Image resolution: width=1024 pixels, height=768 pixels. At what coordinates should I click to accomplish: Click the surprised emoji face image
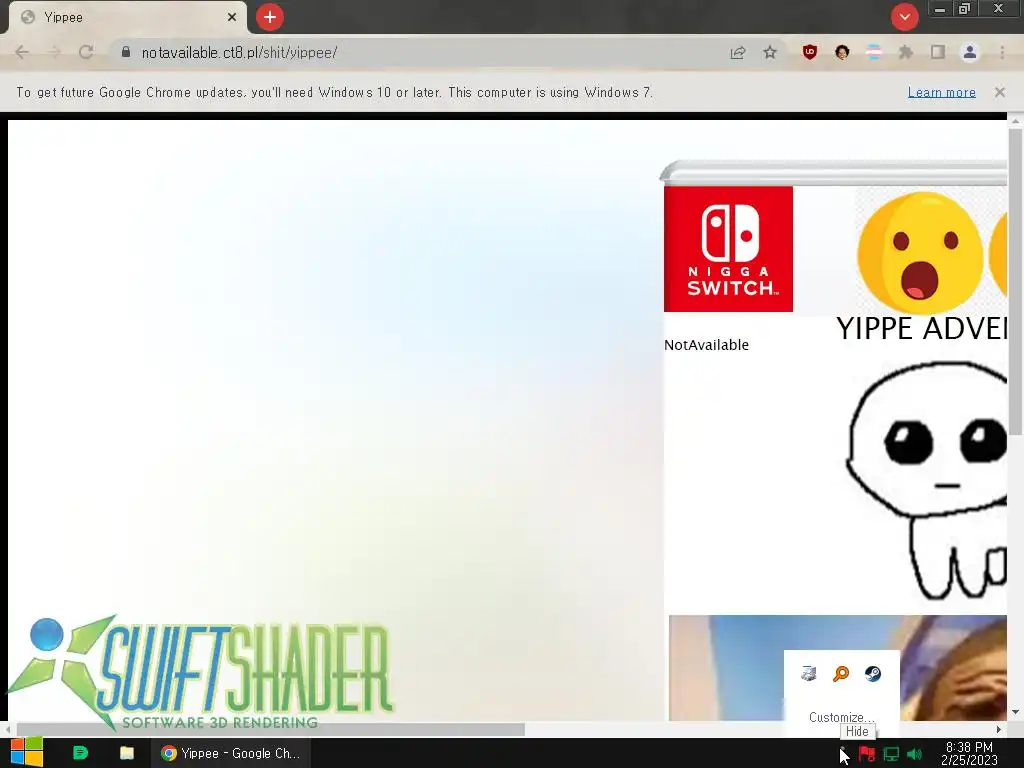(x=920, y=251)
